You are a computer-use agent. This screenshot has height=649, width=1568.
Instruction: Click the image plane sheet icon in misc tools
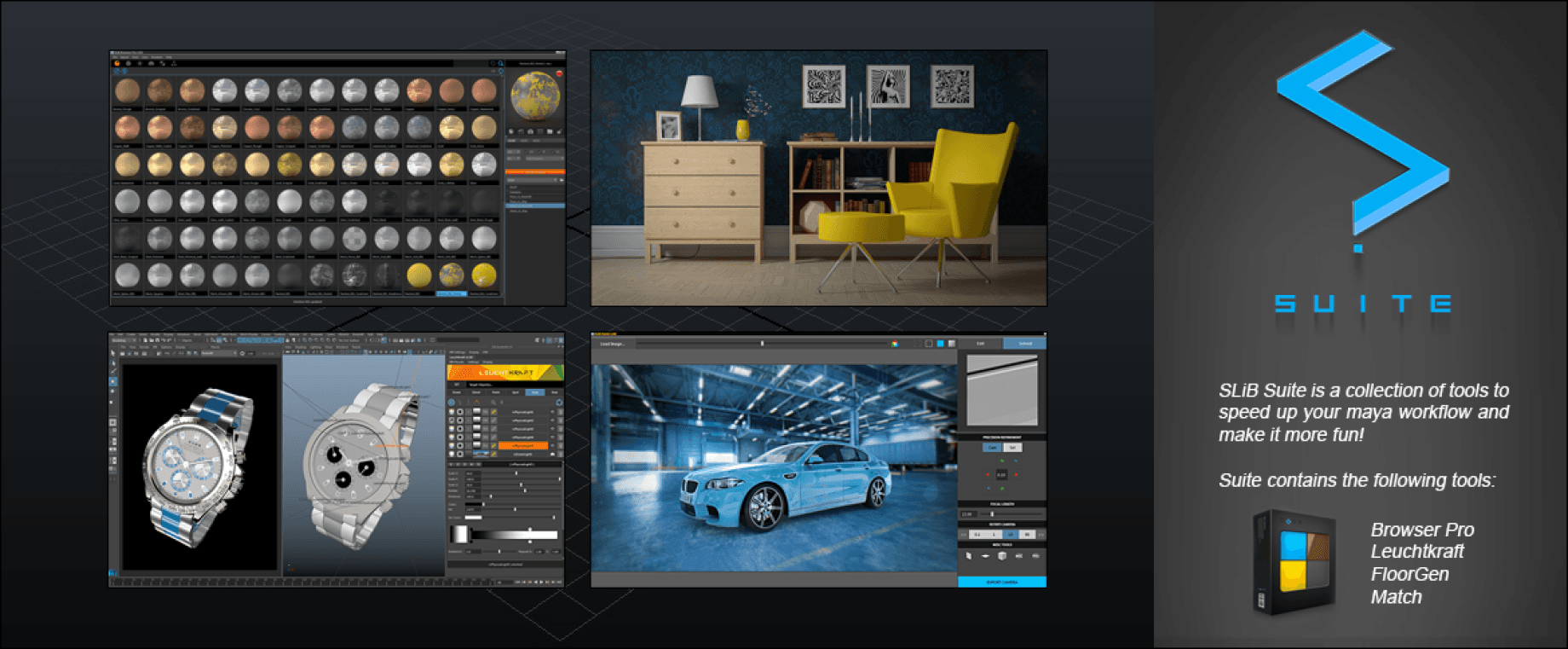point(969,555)
